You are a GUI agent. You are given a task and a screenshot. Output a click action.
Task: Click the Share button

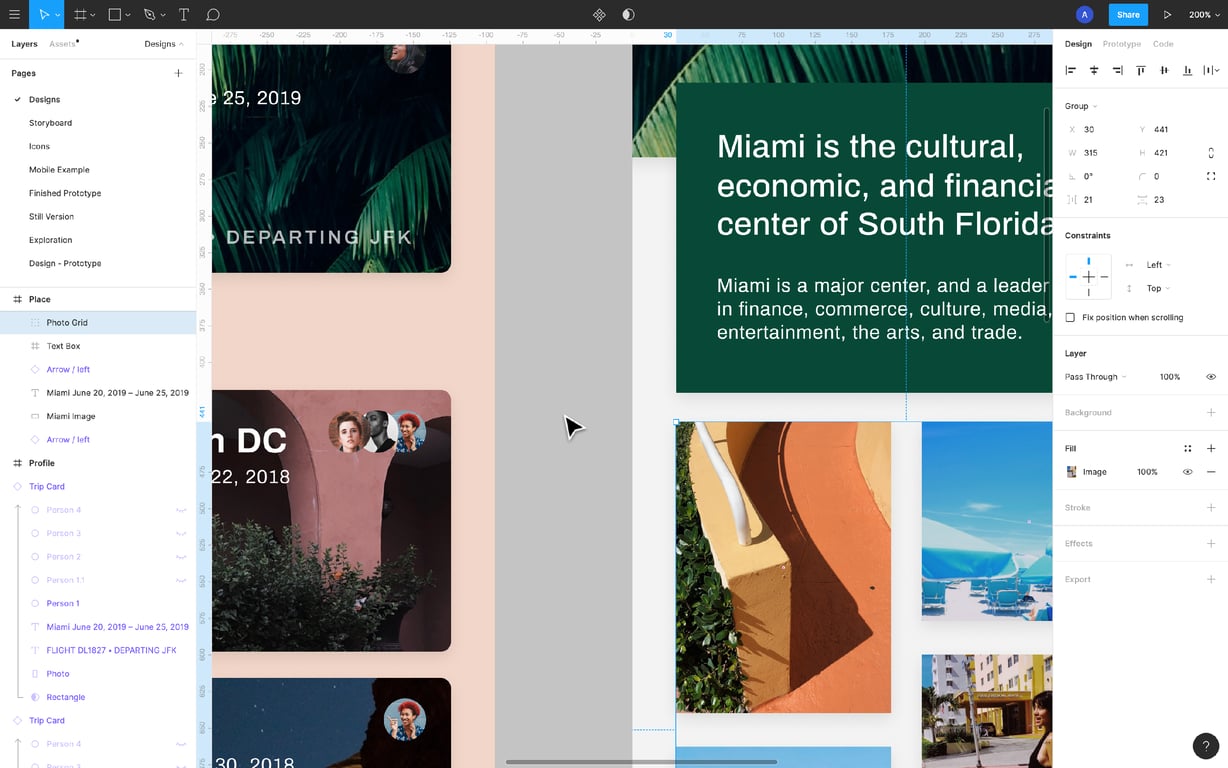(x=1128, y=15)
